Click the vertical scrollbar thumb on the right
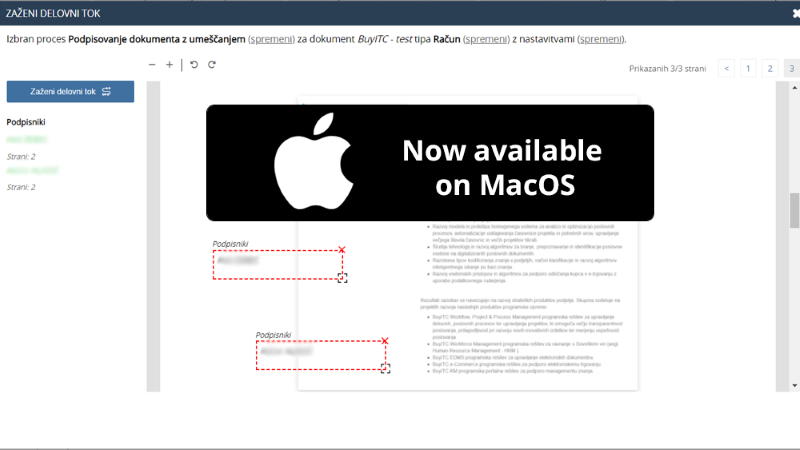The width and height of the screenshot is (800, 450). click(794, 210)
